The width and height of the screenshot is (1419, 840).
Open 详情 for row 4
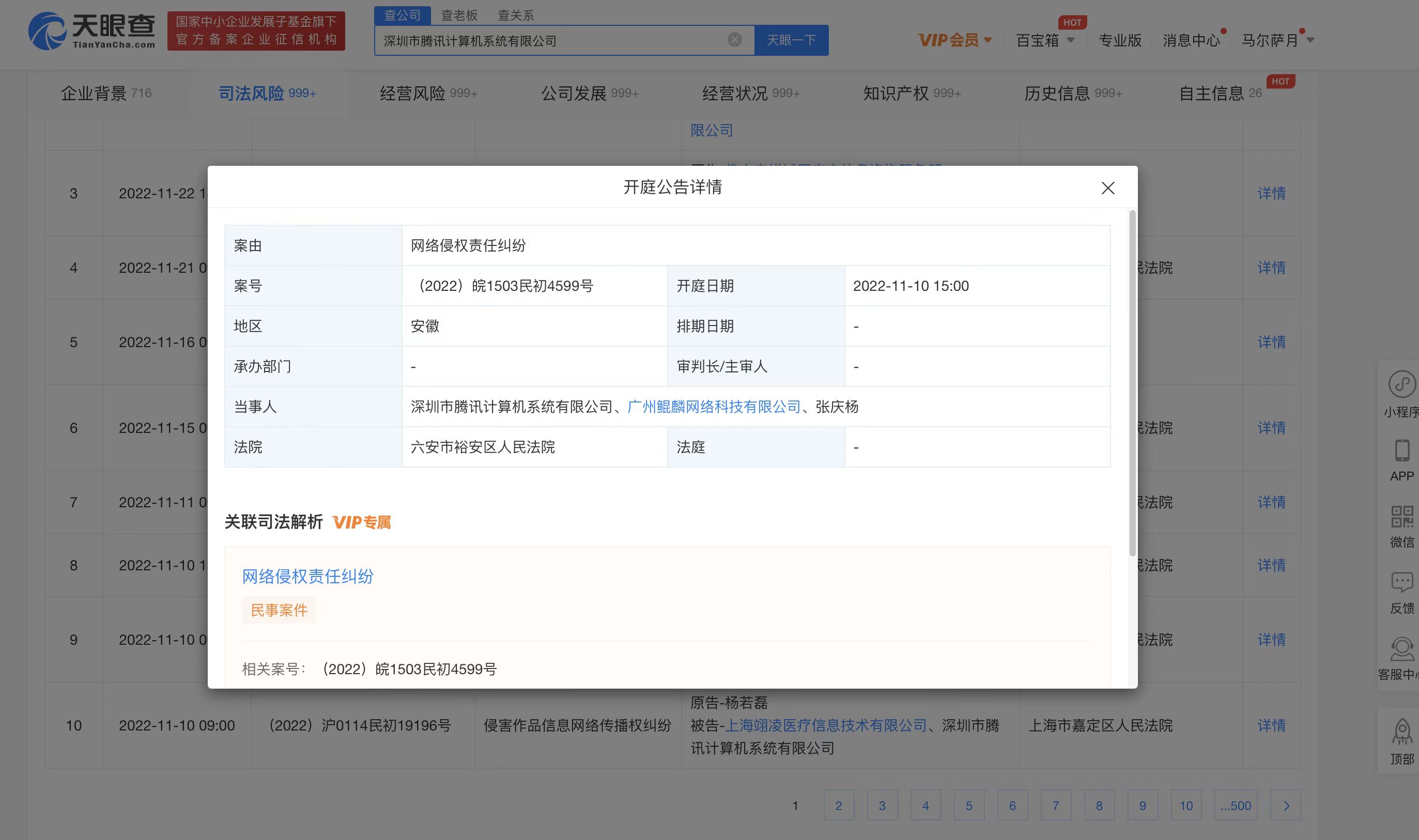pos(1271,267)
